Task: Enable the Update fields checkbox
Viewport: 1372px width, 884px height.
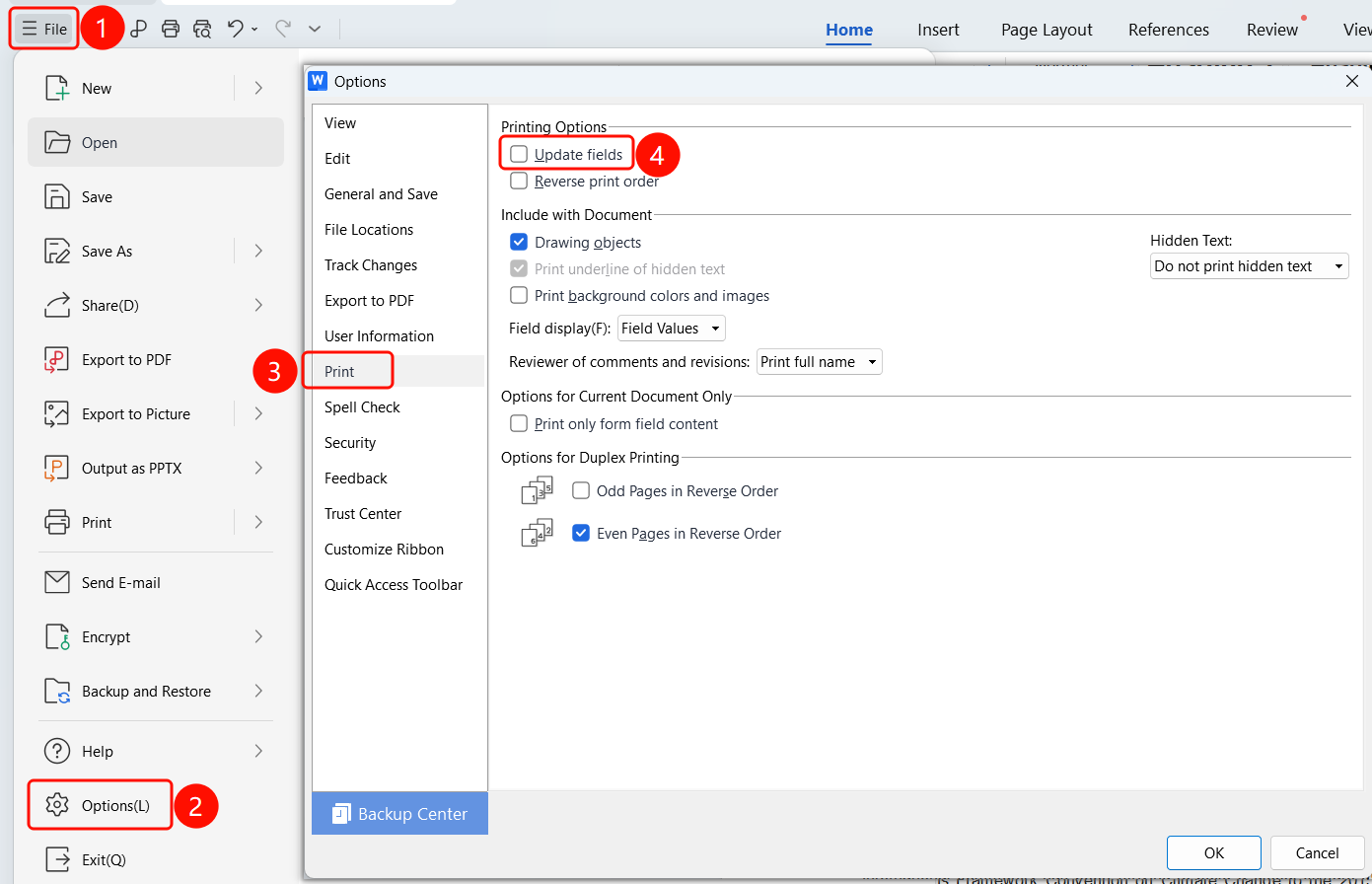Action: pos(519,154)
